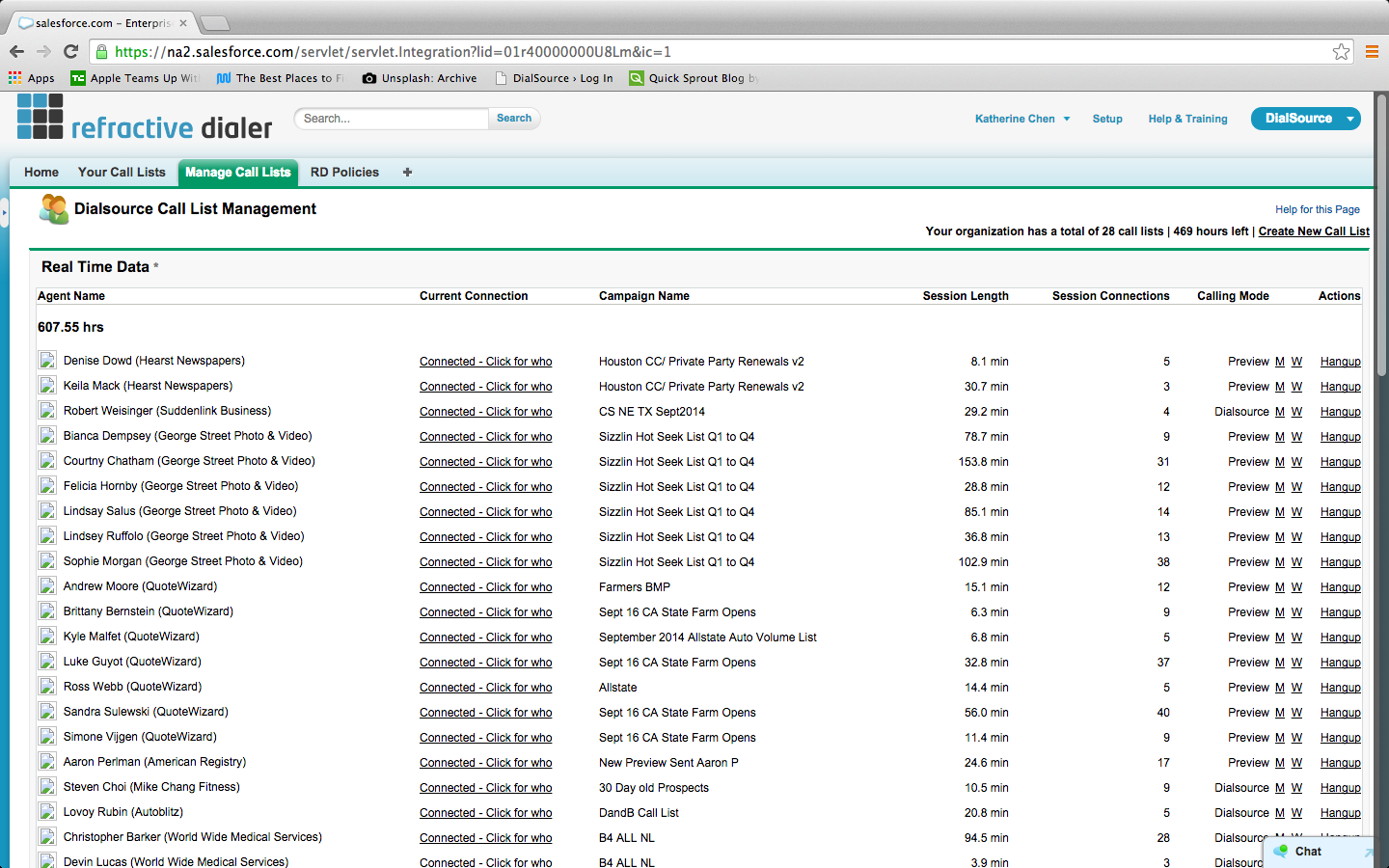Click Connected link for Andrew Moore
Screen dimensions: 1389x868
485,587
